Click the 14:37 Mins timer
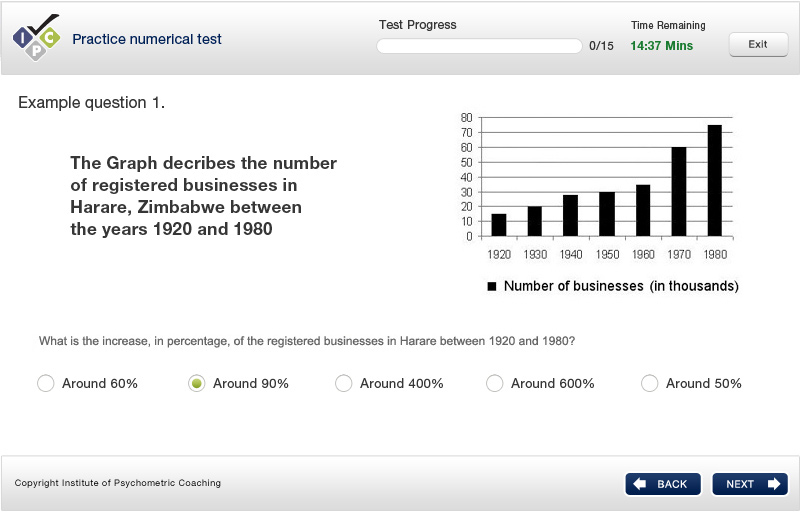Viewport: 800px width, 512px height. coord(661,46)
